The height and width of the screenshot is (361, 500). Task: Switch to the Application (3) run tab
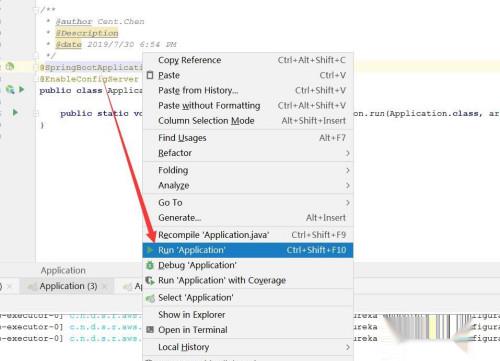tap(68, 286)
